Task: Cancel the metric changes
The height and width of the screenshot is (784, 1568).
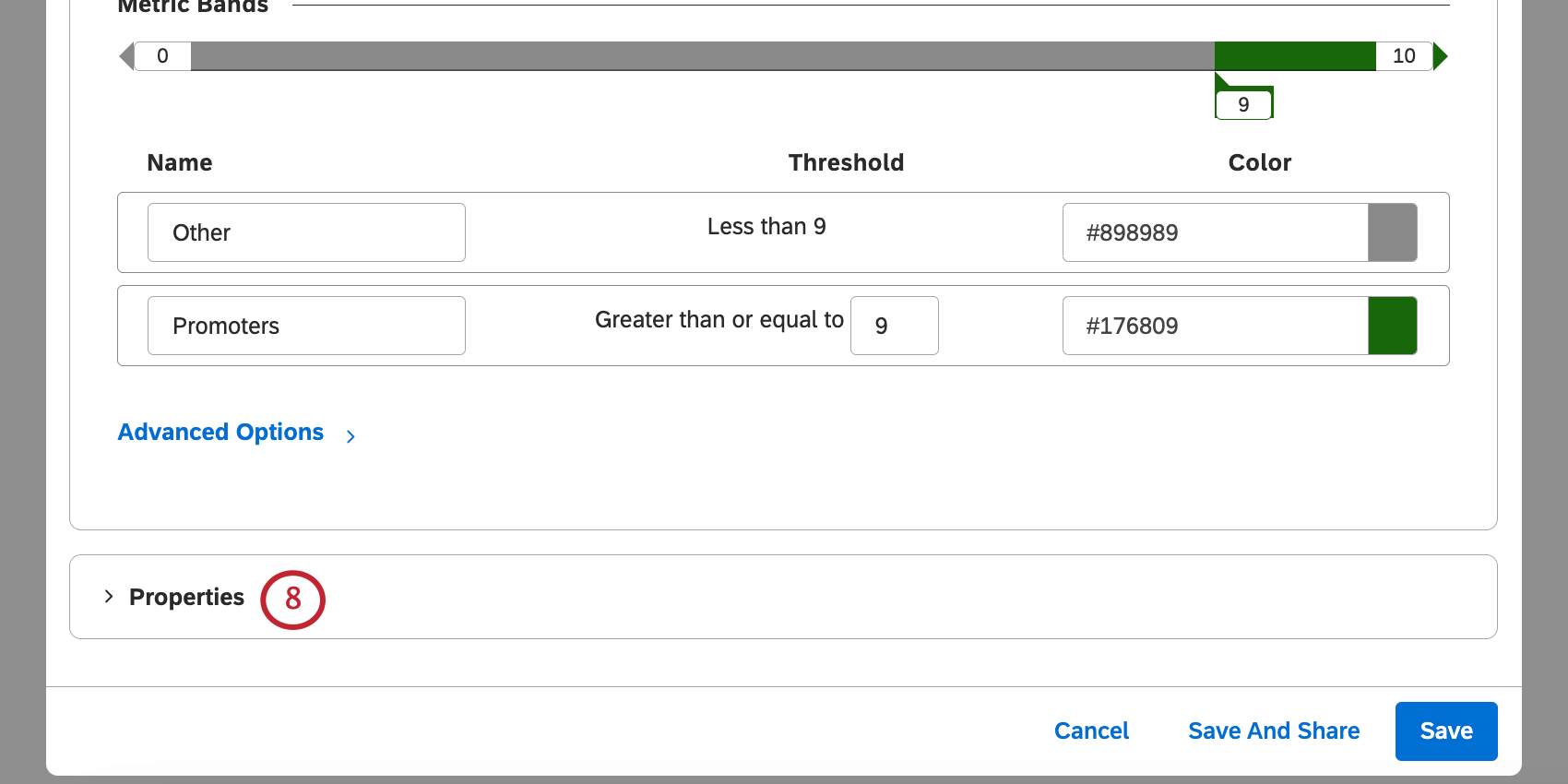Action: [1091, 731]
